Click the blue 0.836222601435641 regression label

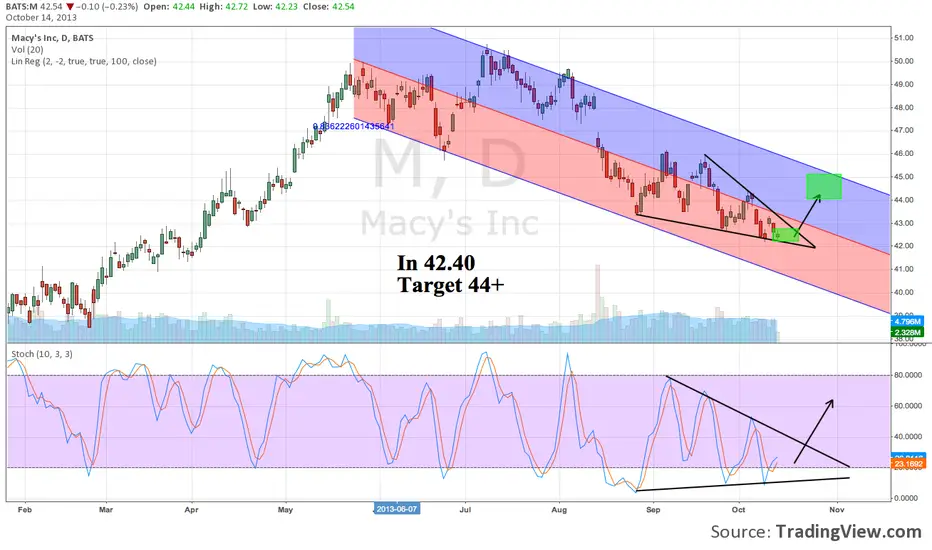click(x=354, y=126)
